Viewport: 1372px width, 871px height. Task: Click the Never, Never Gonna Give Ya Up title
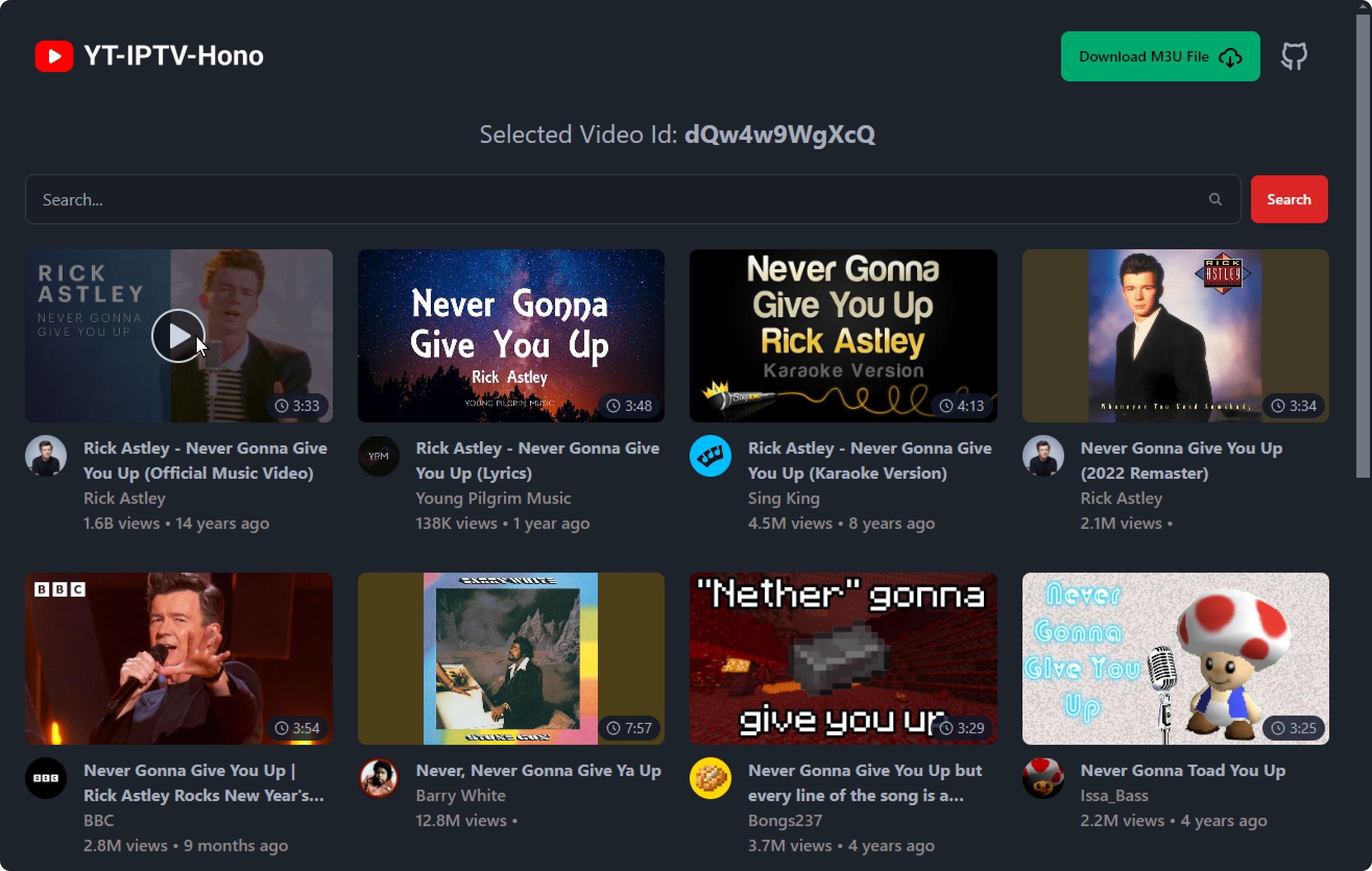(538, 770)
